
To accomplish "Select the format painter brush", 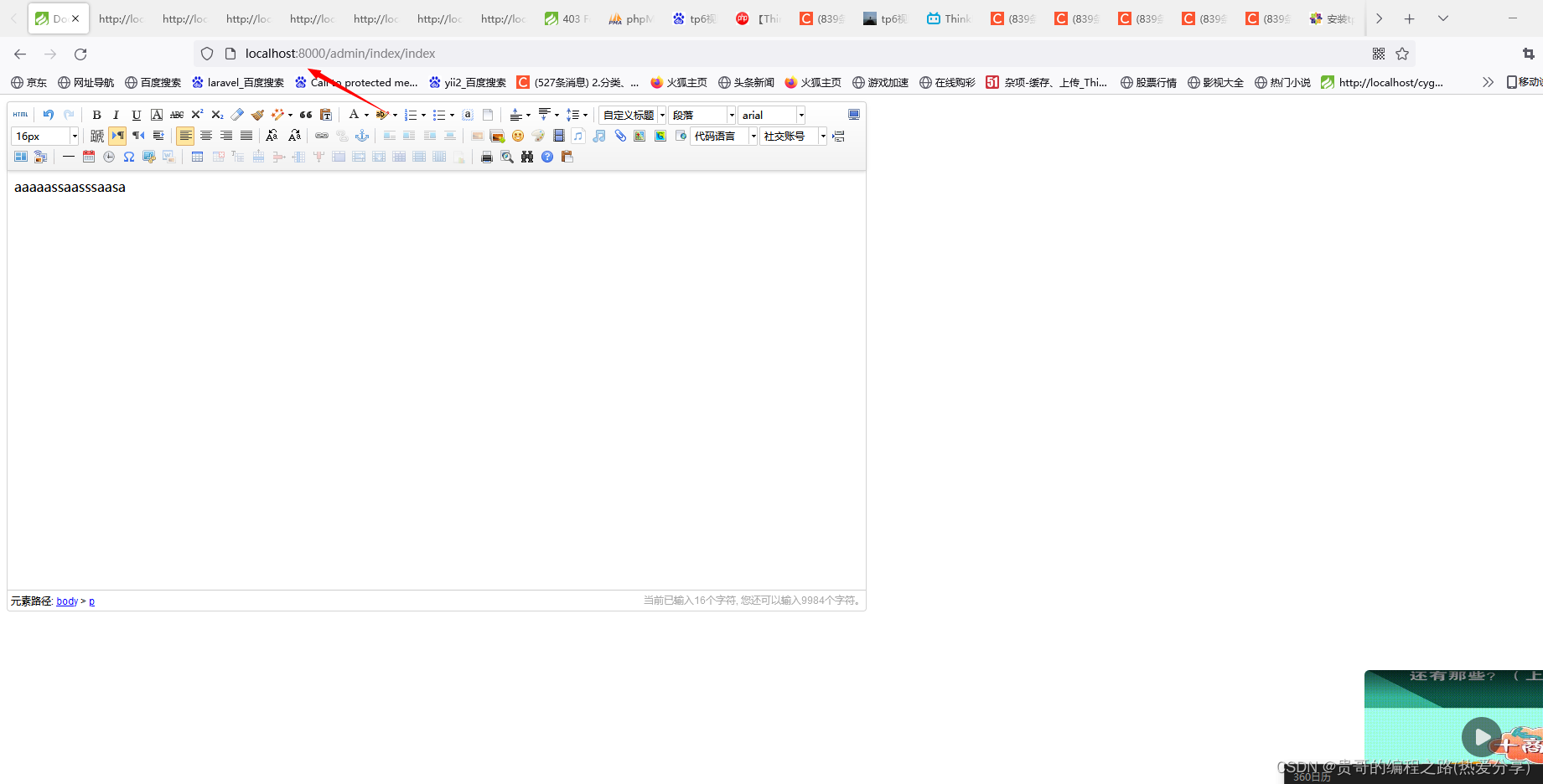I will (257, 115).
